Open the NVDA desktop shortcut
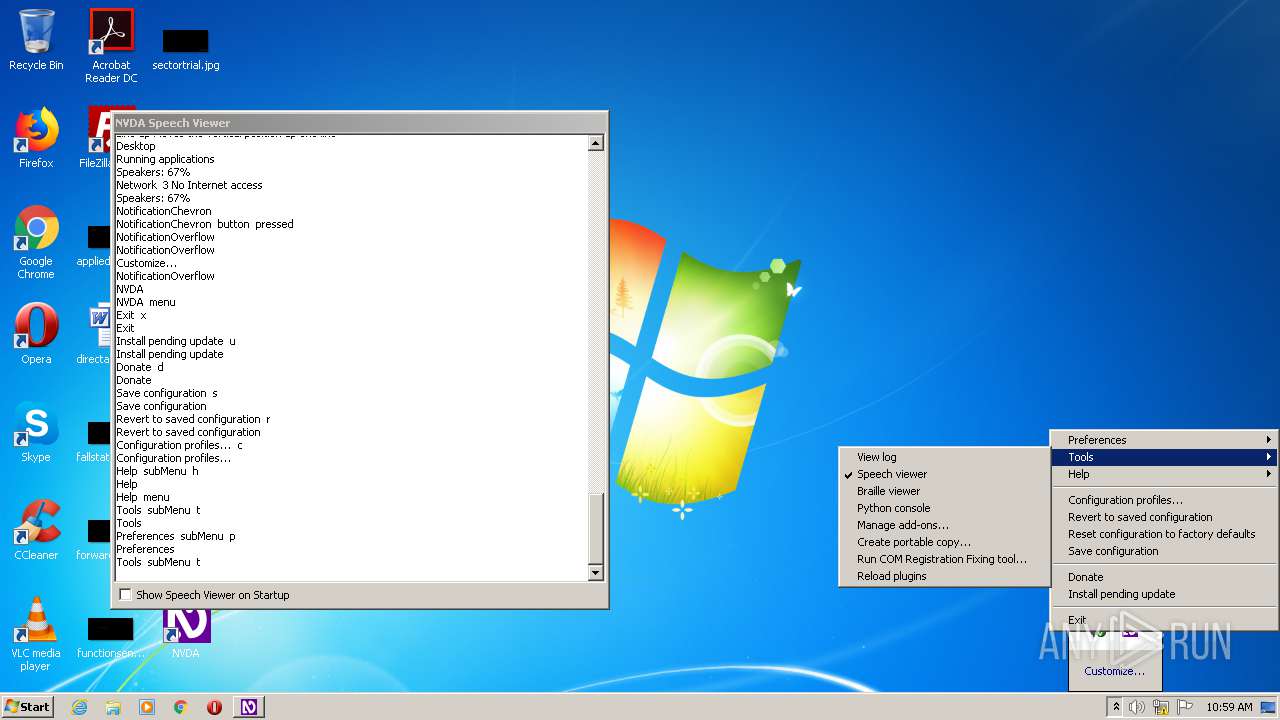 coord(186,632)
